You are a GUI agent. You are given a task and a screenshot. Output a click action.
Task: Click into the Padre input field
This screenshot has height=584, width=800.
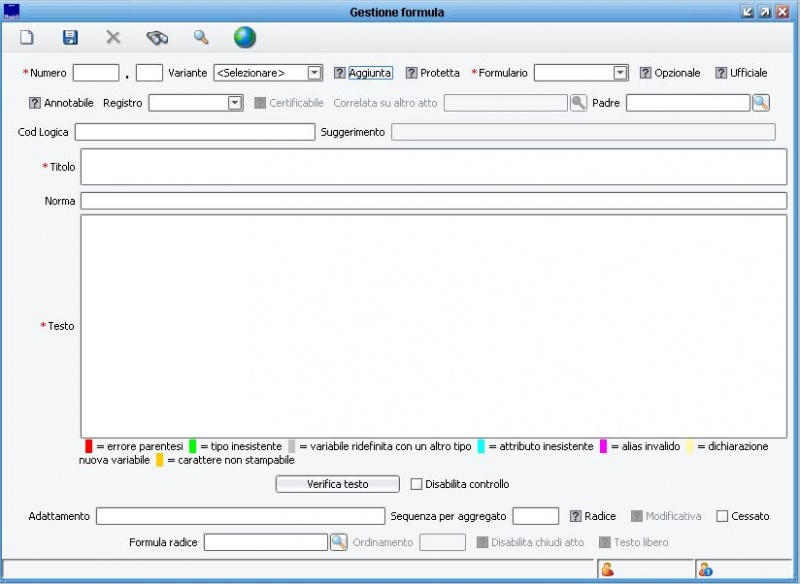click(x=688, y=103)
